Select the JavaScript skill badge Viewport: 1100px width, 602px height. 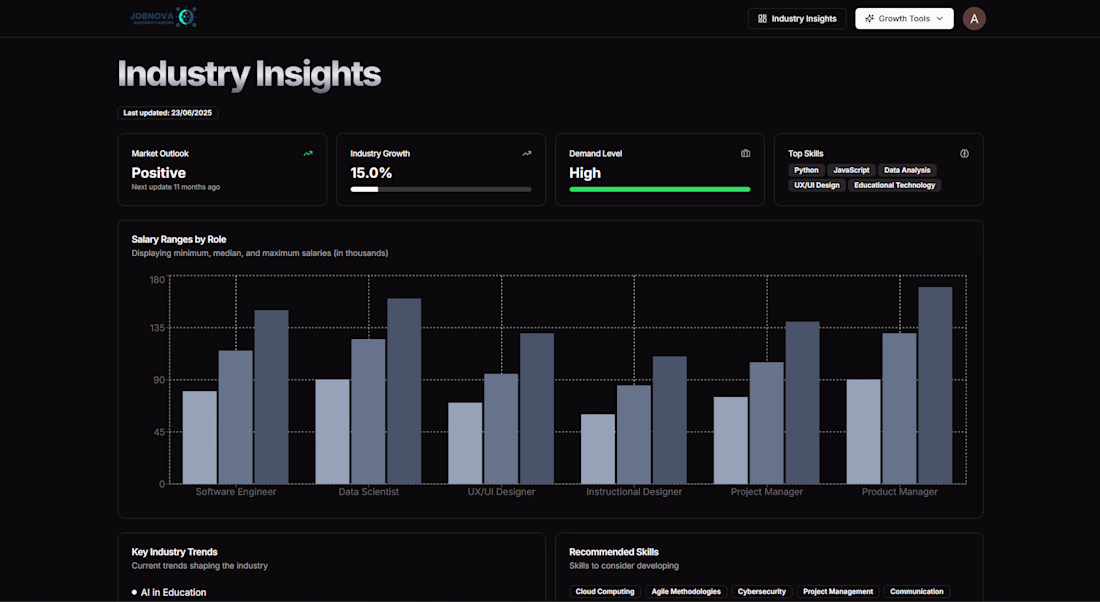(851, 170)
